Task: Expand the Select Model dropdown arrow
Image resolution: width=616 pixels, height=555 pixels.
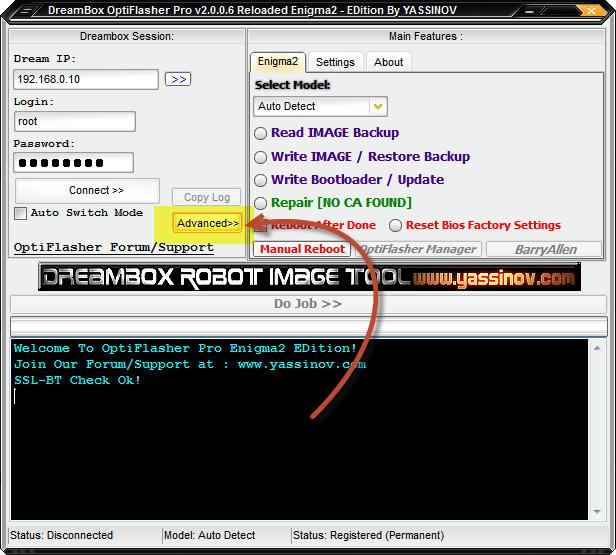Action: coord(378,106)
